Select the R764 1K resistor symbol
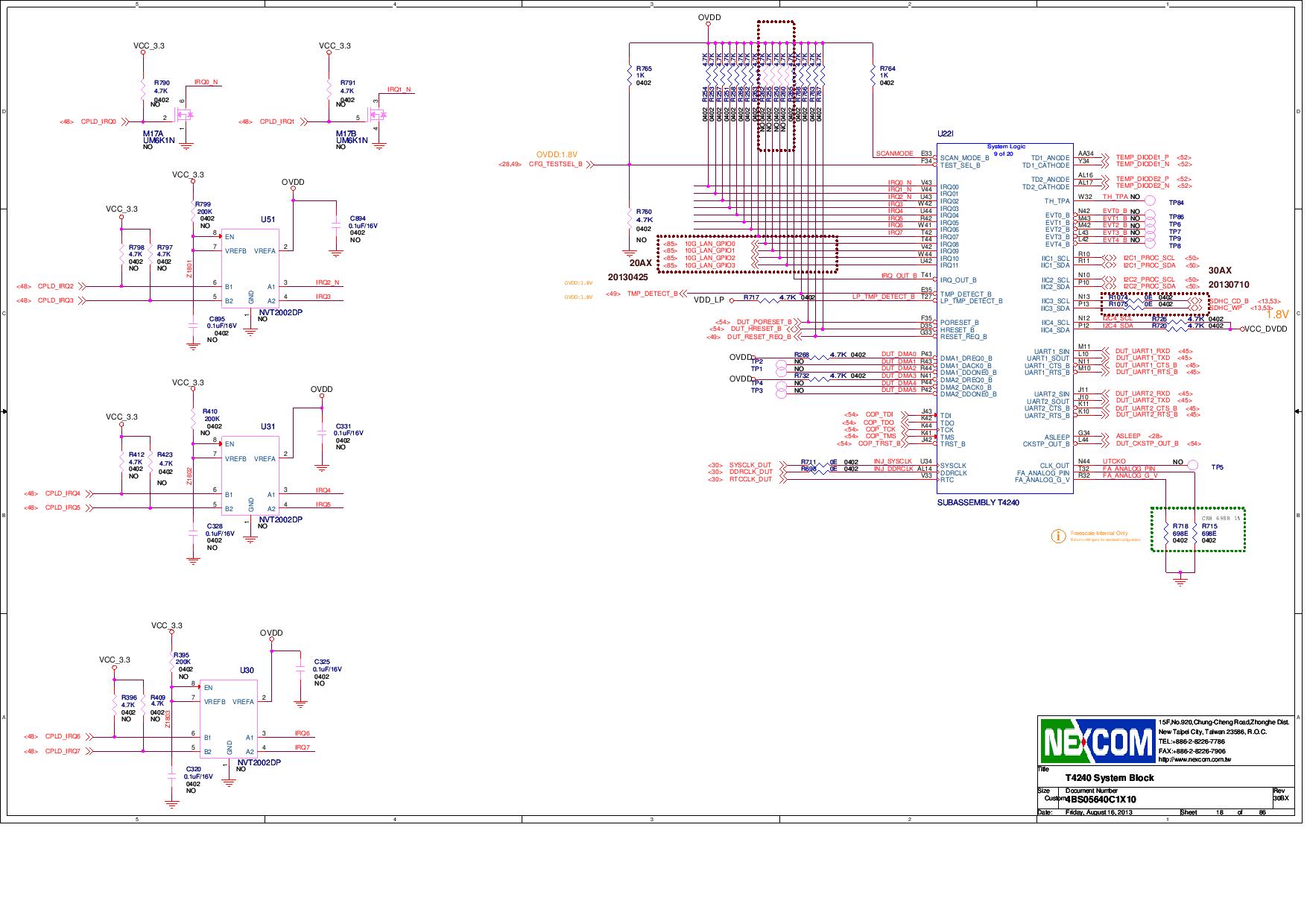 pos(873,75)
